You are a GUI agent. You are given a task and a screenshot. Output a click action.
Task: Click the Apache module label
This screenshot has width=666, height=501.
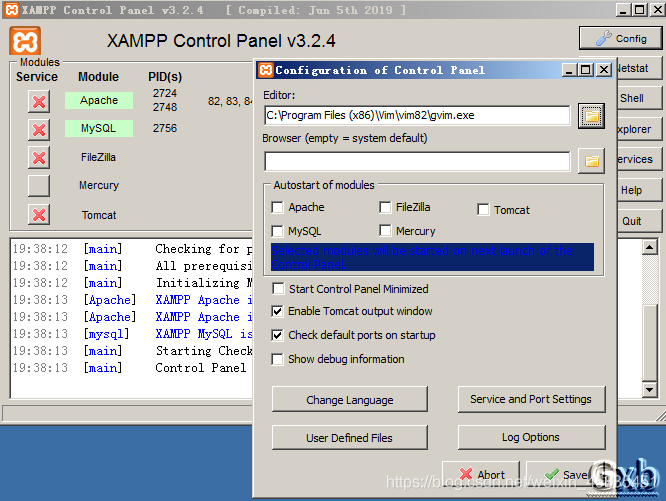coord(99,101)
